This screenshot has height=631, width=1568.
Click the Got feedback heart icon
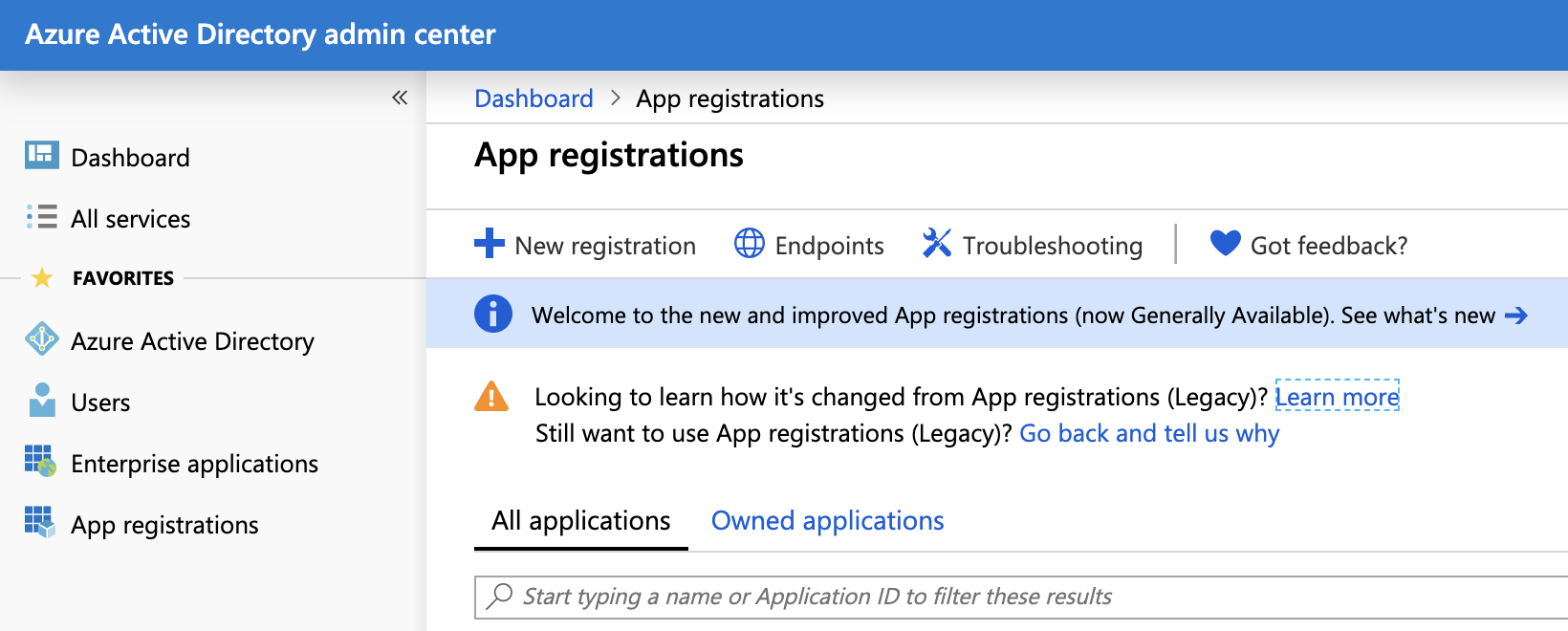click(x=1225, y=243)
